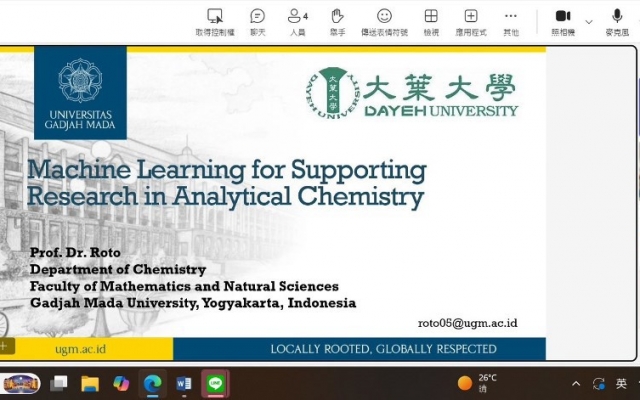Click the roto05@ugm.ac.id email on slide
This screenshot has height=400, width=640.
[x=467, y=323]
